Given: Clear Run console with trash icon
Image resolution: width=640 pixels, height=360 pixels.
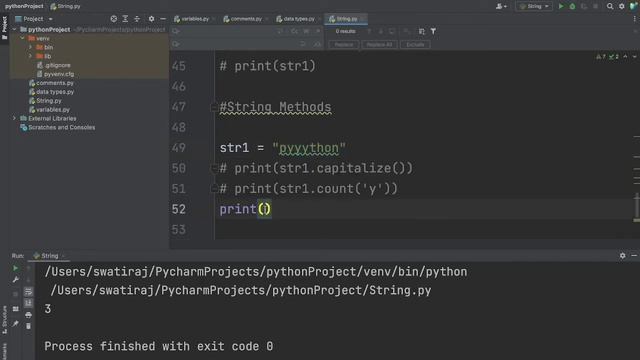Looking at the screenshot, I should pyautogui.click(x=28, y=326).
